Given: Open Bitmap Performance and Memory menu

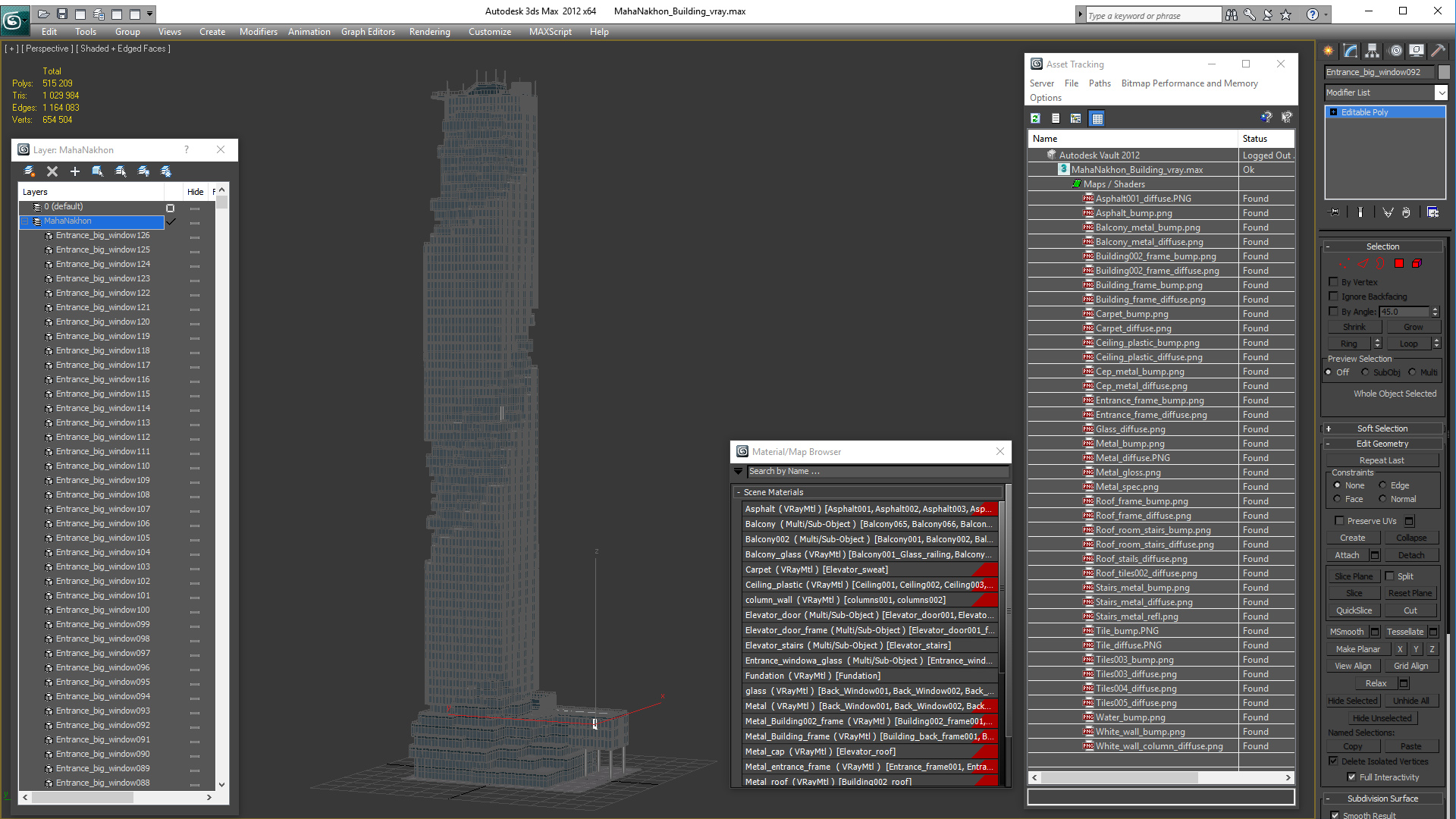Looking at the screenshot, I should point(1190,83).
